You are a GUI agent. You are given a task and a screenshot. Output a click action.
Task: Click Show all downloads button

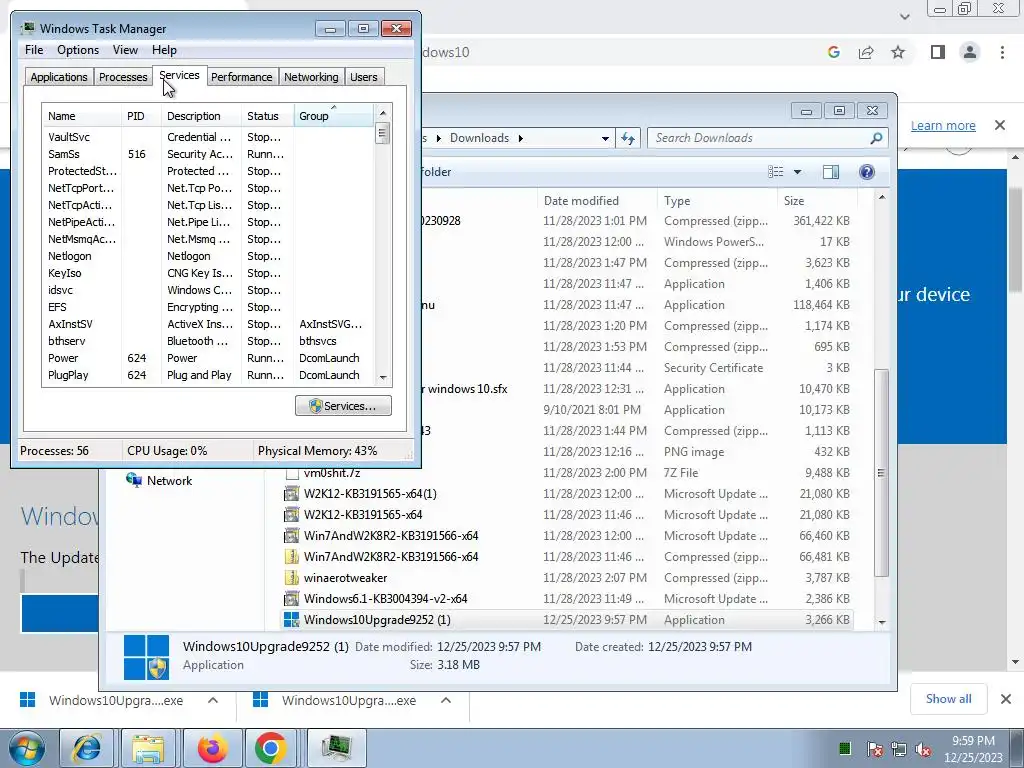coord(948,699)
